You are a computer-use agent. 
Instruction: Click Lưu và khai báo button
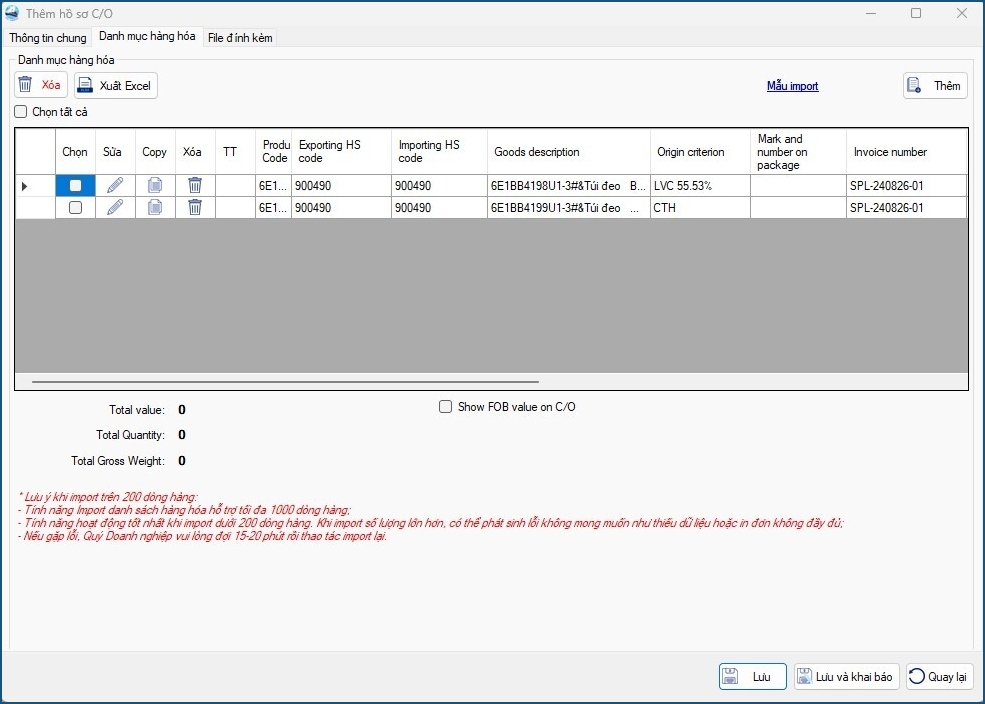tap(846, 677)
